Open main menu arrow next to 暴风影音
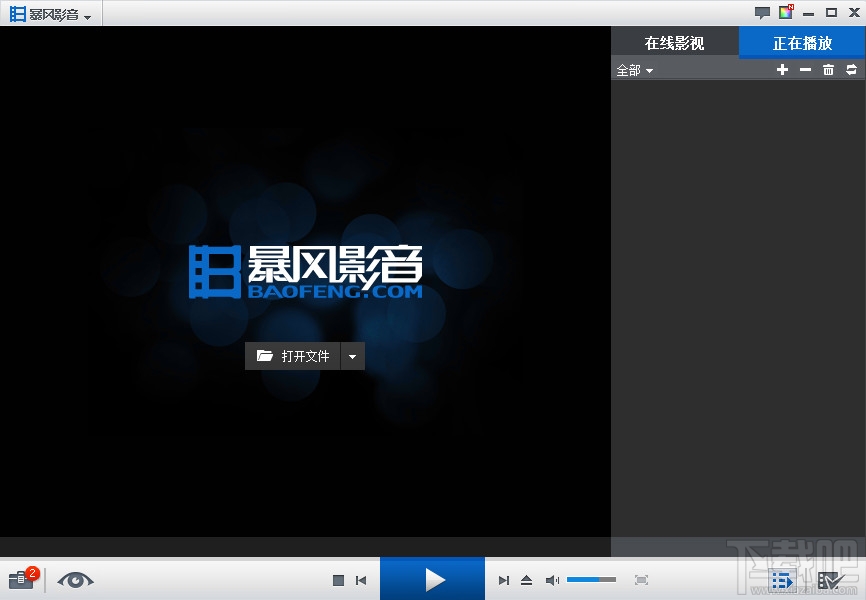The image size is (866, 600). point(88,14)
